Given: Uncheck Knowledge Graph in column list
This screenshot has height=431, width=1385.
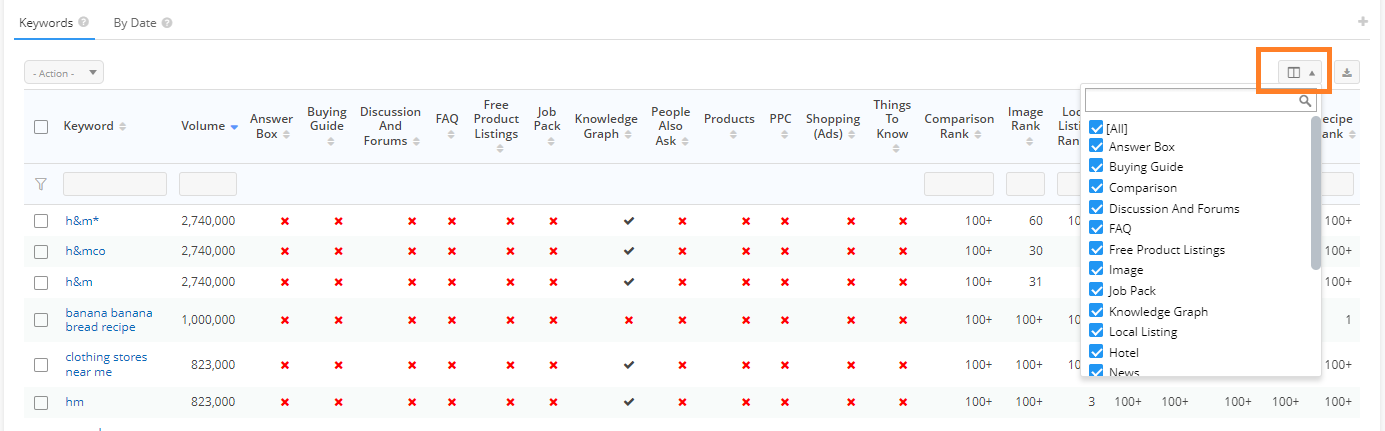Looking at the screenshot, I should [1096, 311].
